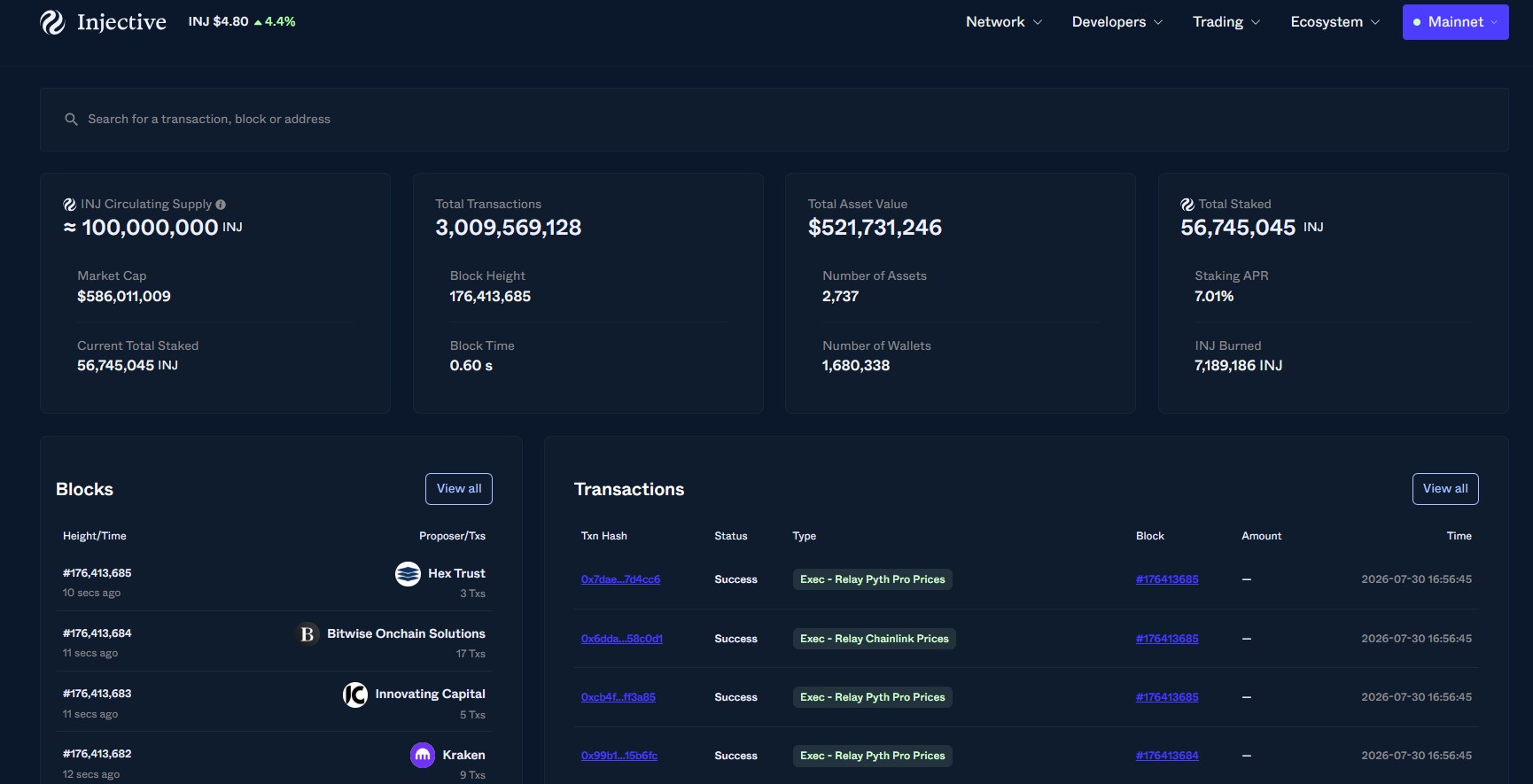The image size is (1533, 784).
Task: Open the Mainnet network selector
Action: (x=1455, y=22)
